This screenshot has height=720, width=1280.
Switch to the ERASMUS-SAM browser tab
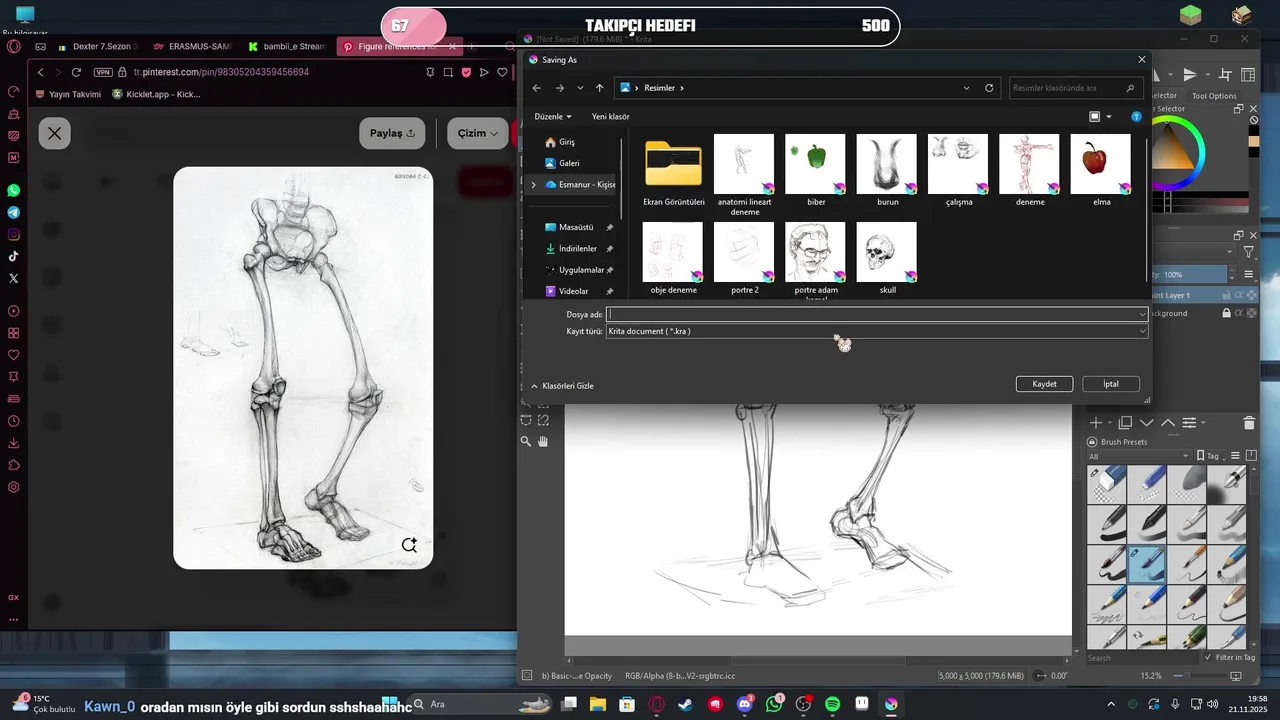(x=191, y=46)
